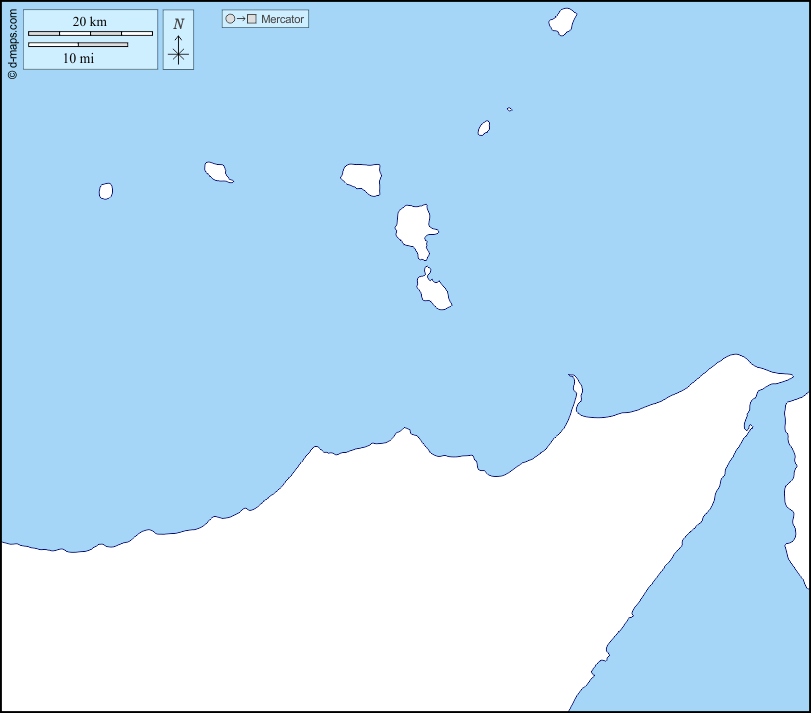811x713 pixels.
Task: Click the largest central island
Action: coord(413,228)
